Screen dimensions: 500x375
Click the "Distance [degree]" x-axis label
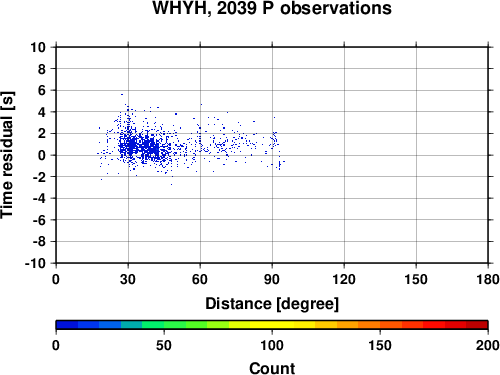click(272, 304)
